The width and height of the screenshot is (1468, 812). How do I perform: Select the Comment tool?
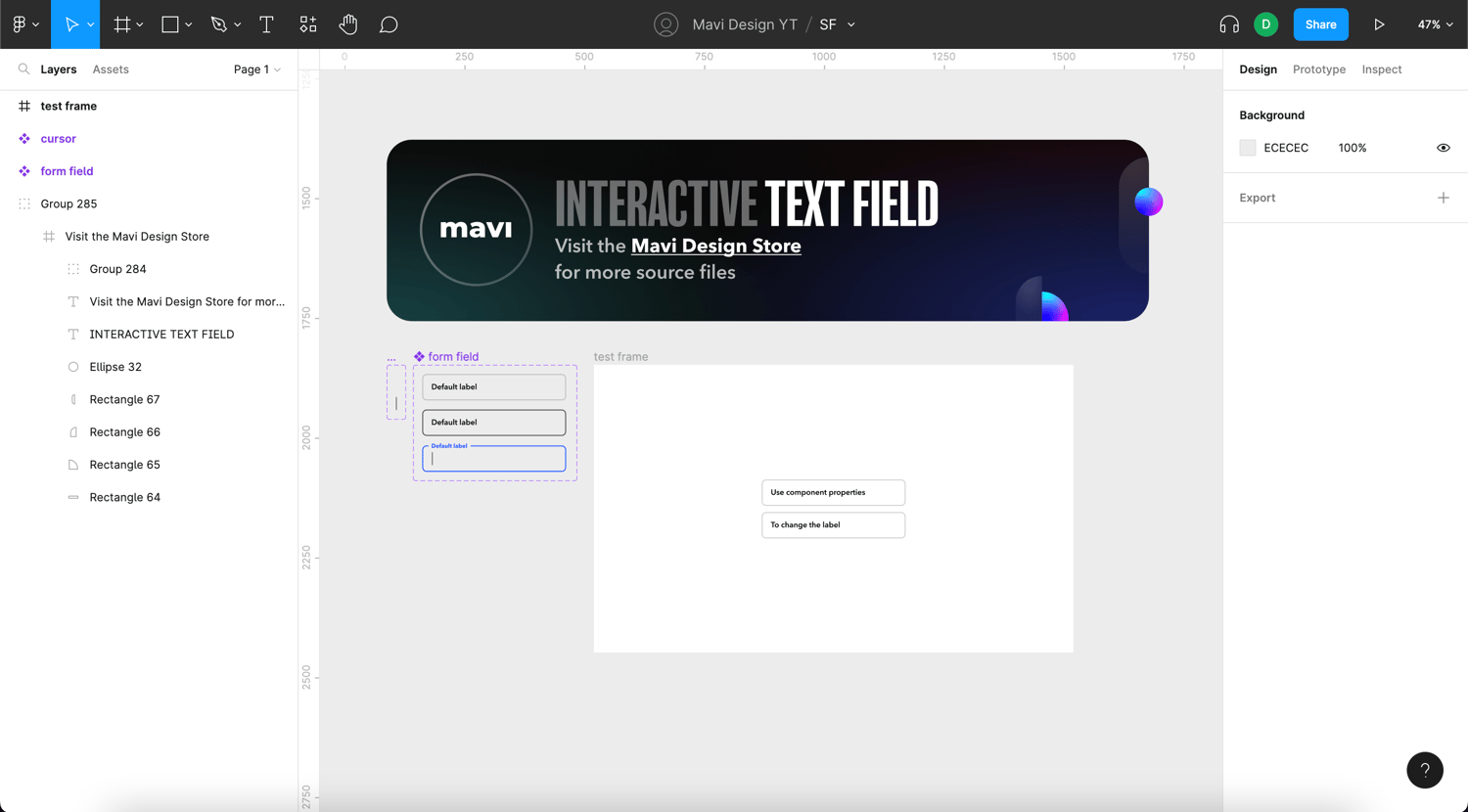389,24
